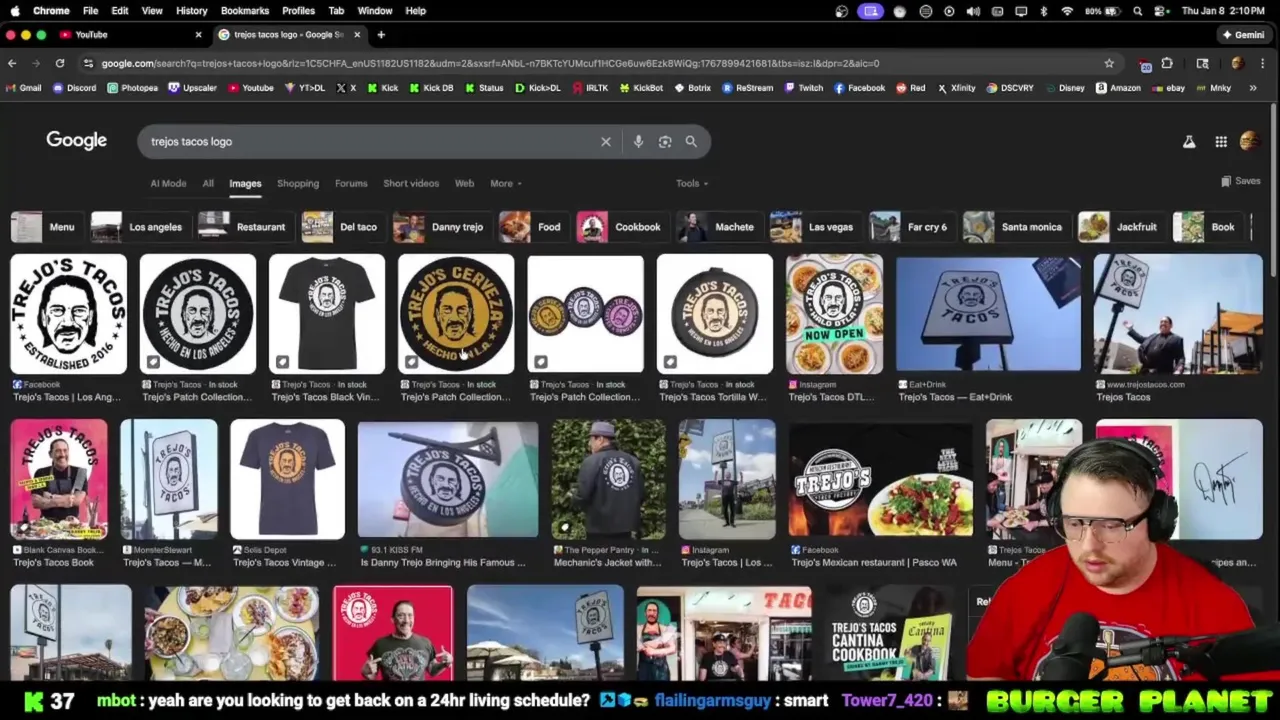Open the Established 2016 logo image
This screenshot has height=720, width=1280.
(69, 314)
